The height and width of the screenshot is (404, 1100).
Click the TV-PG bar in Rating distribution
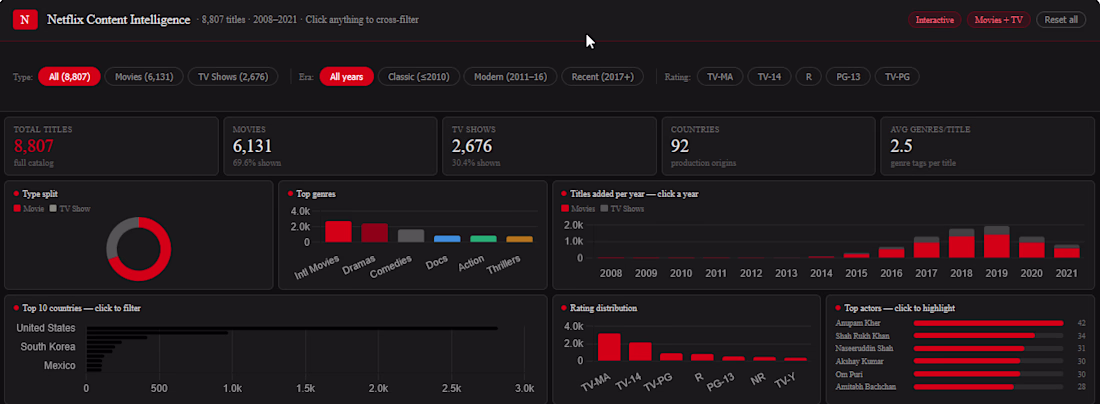pos(671,356)
